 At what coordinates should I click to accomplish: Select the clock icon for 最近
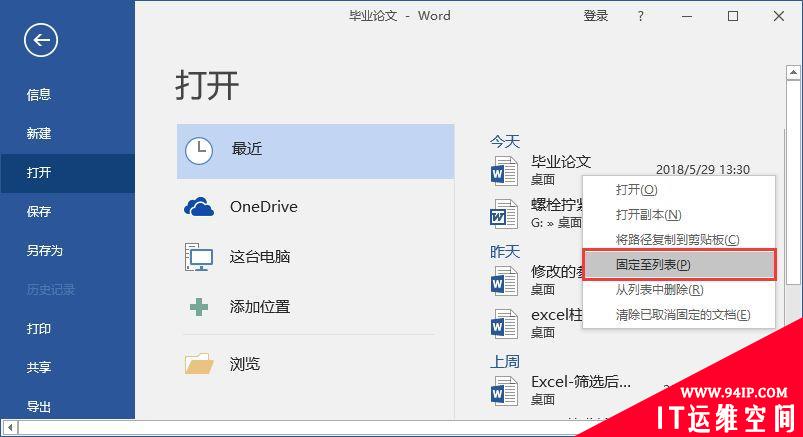[x=199, y=151]
